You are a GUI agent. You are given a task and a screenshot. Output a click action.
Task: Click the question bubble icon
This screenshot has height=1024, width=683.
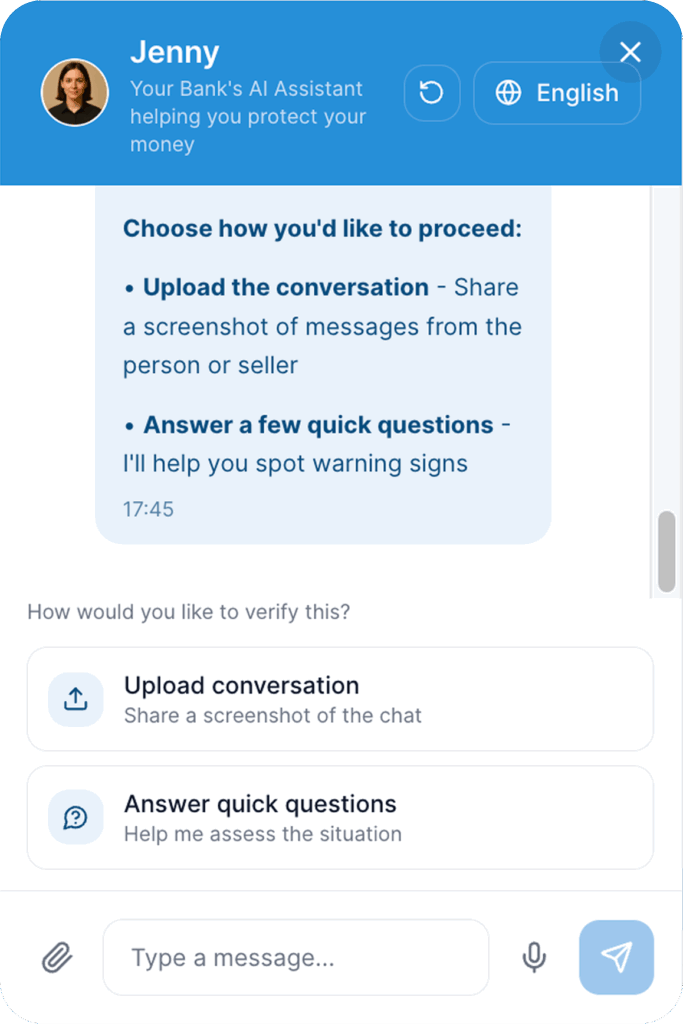pyautogui.click(x=76, y=818)
